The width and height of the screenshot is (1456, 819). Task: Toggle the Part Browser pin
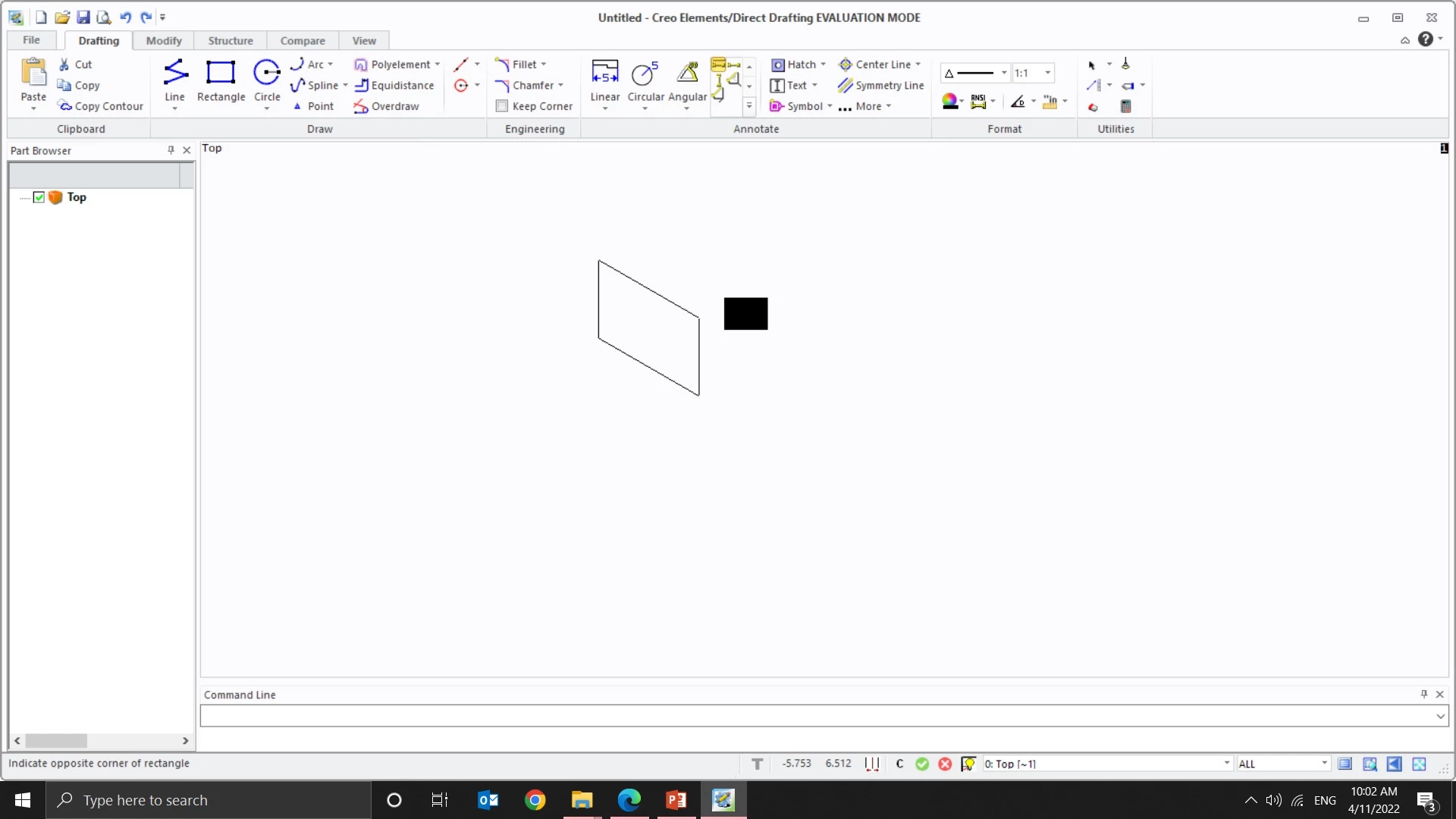(171, 150)
